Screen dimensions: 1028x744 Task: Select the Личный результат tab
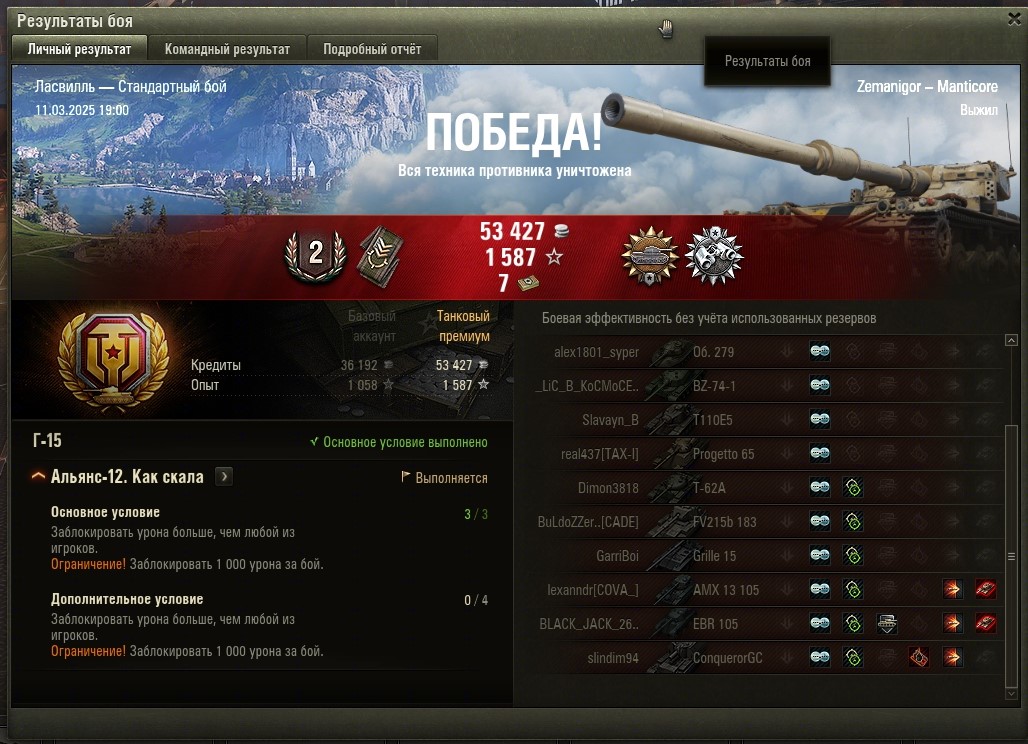click(x=79, y=49)
